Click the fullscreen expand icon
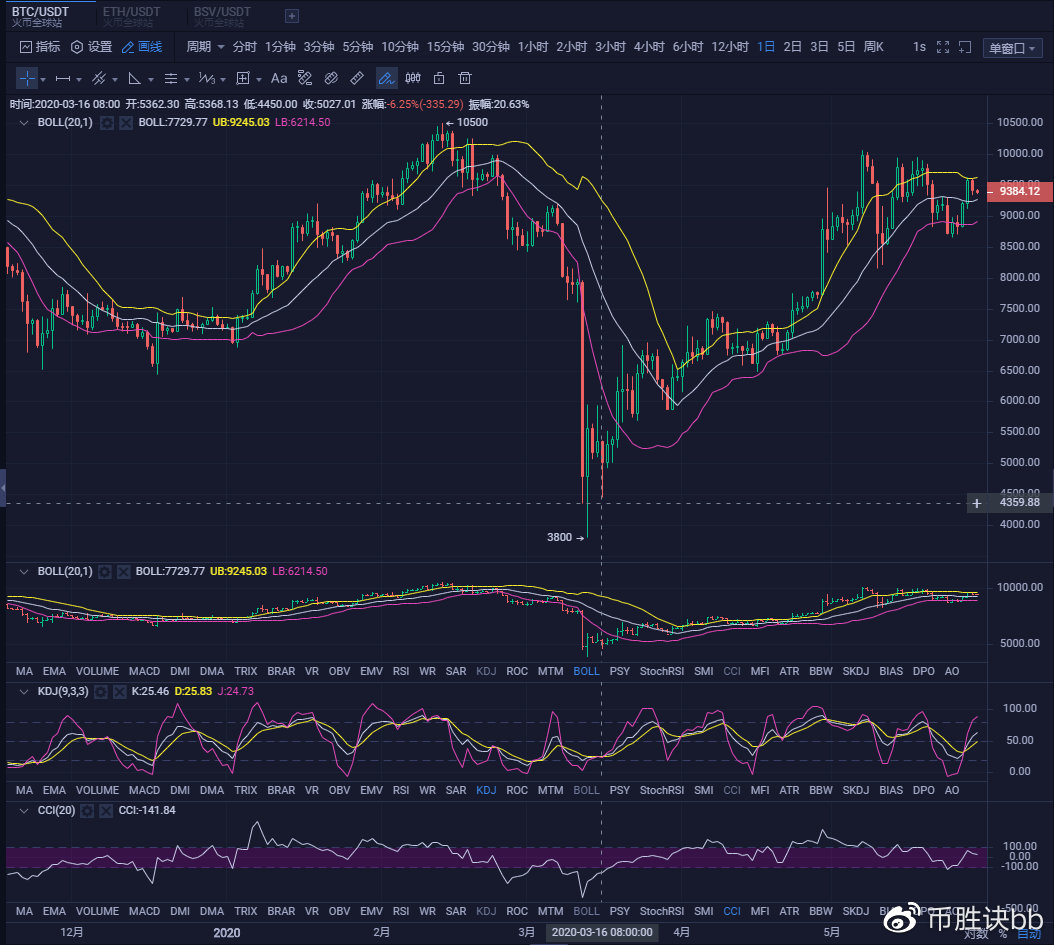 (x=943, y=47)
